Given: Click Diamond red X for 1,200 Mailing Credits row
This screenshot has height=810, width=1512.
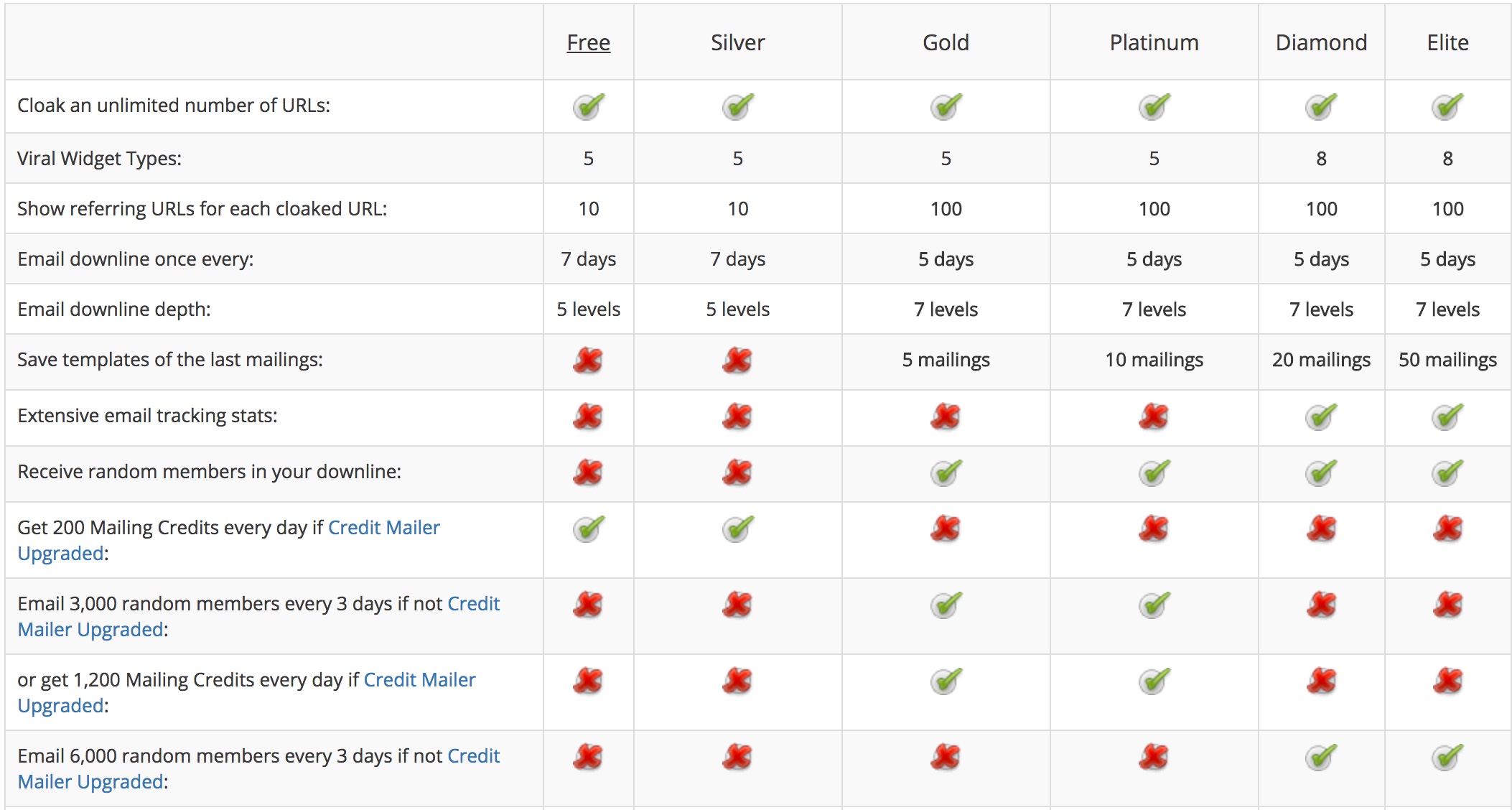Looking at the screenshot, I should click(1322, 681).
